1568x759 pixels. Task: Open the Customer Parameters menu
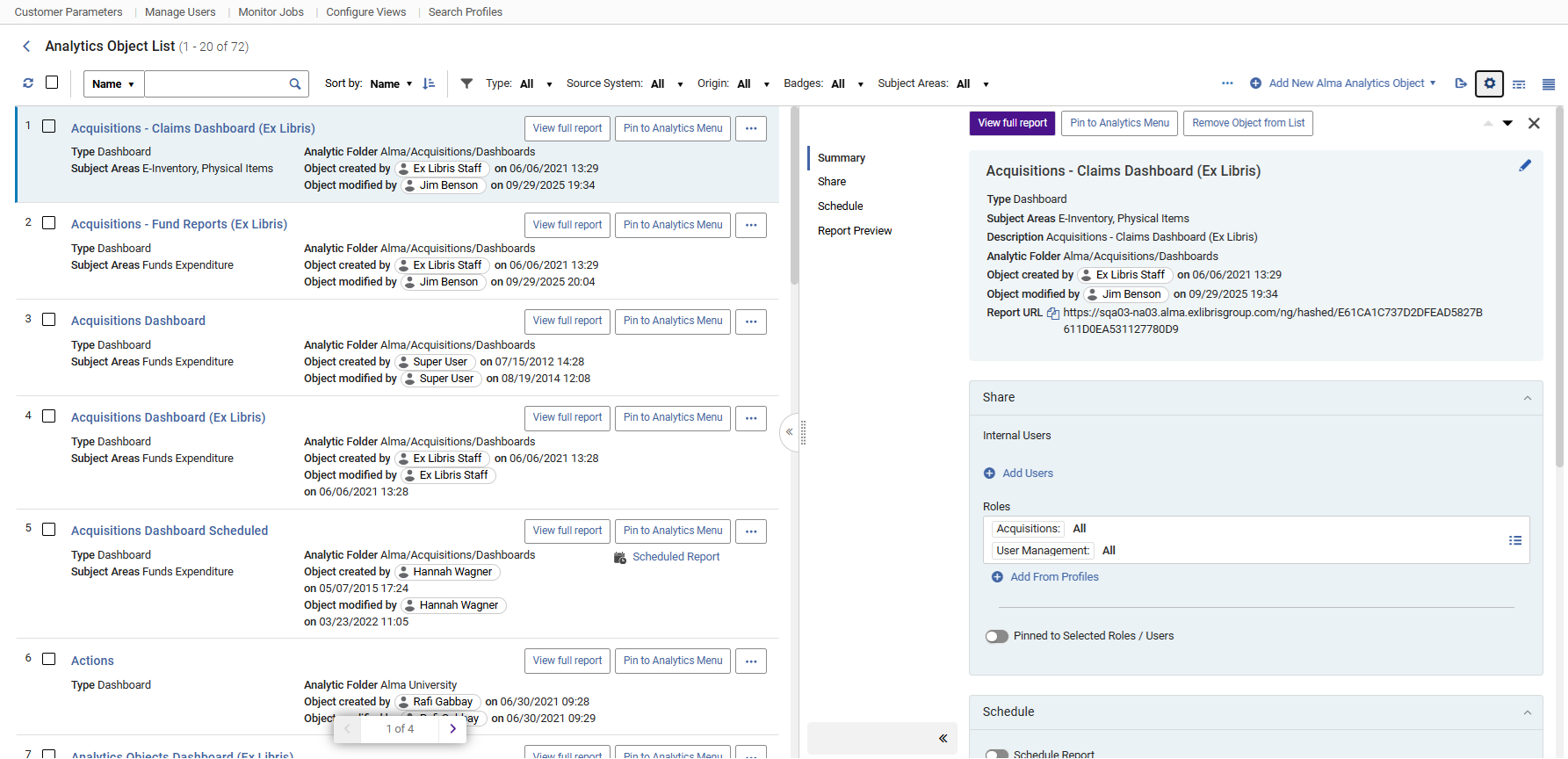coord(69,12)
